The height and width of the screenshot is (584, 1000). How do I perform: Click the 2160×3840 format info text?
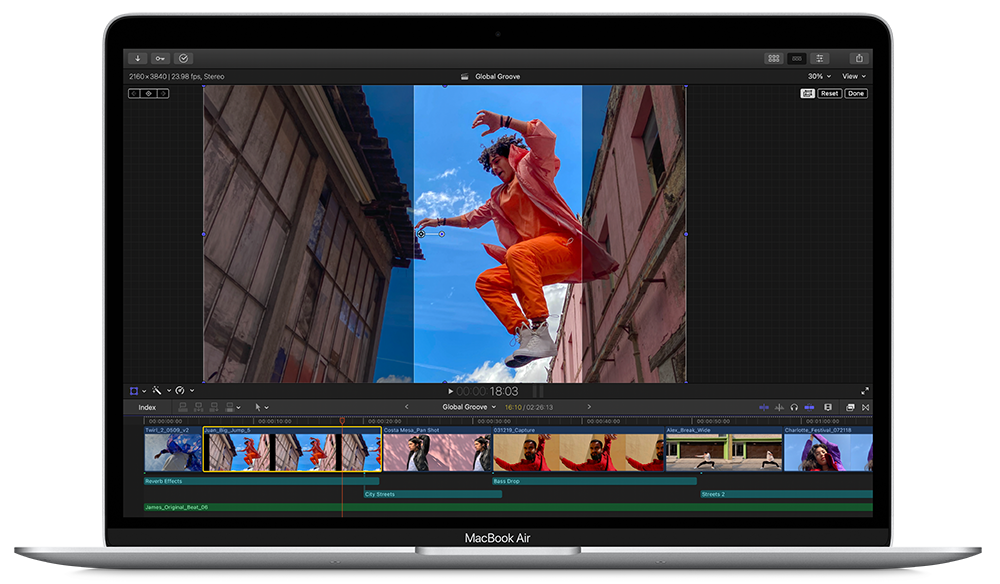(x=177, y=77)
